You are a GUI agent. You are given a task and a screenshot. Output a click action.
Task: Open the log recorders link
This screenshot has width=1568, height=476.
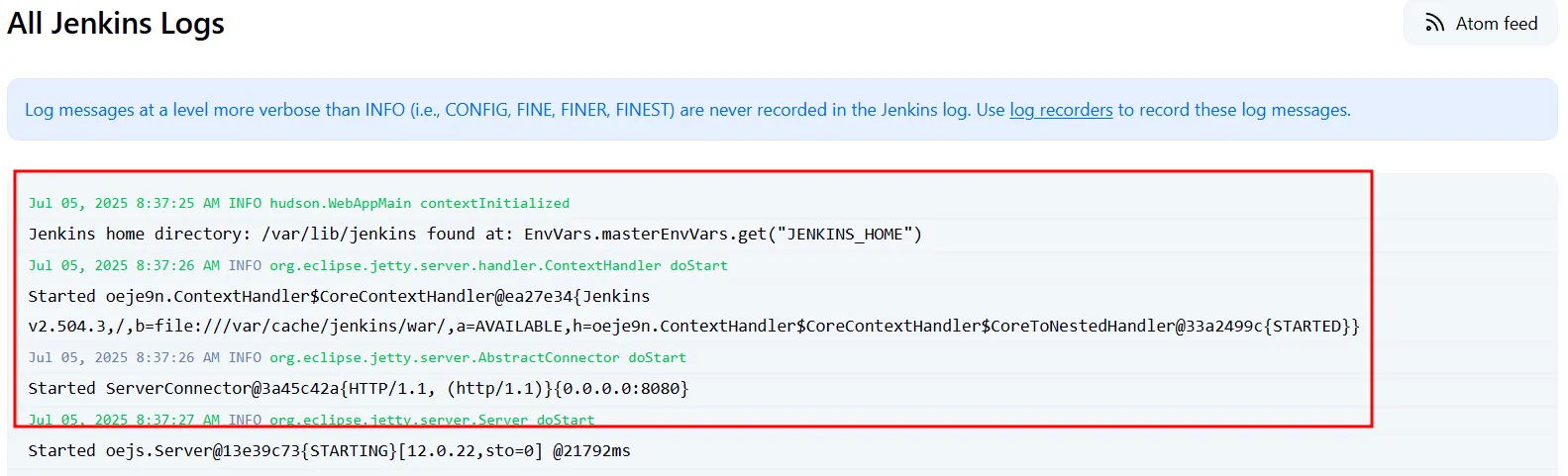[x=1061, y=110]
